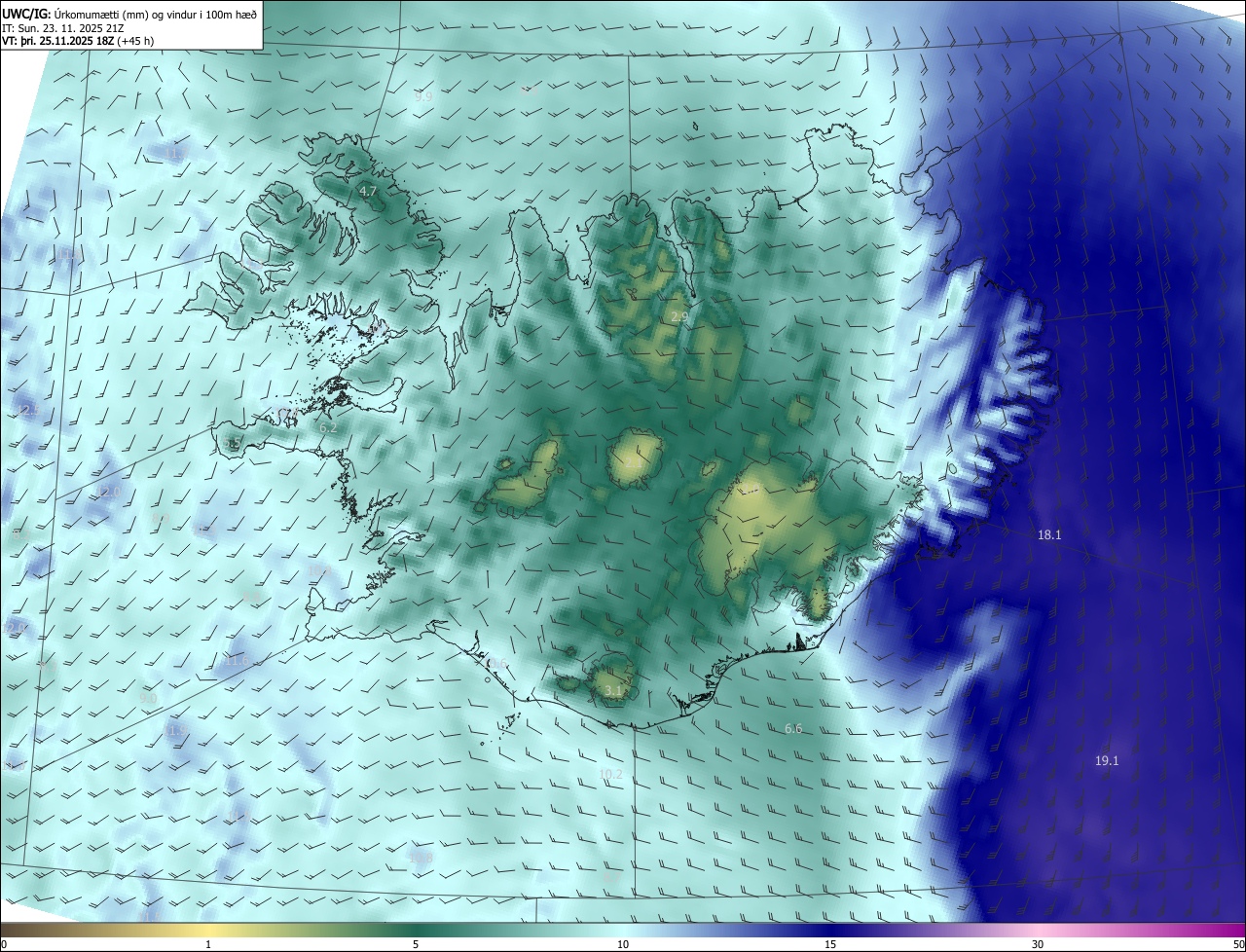Click the 10.8 value label near bottom edge
The height and width of the screenshot is (952, 1246).
point(421,858)
